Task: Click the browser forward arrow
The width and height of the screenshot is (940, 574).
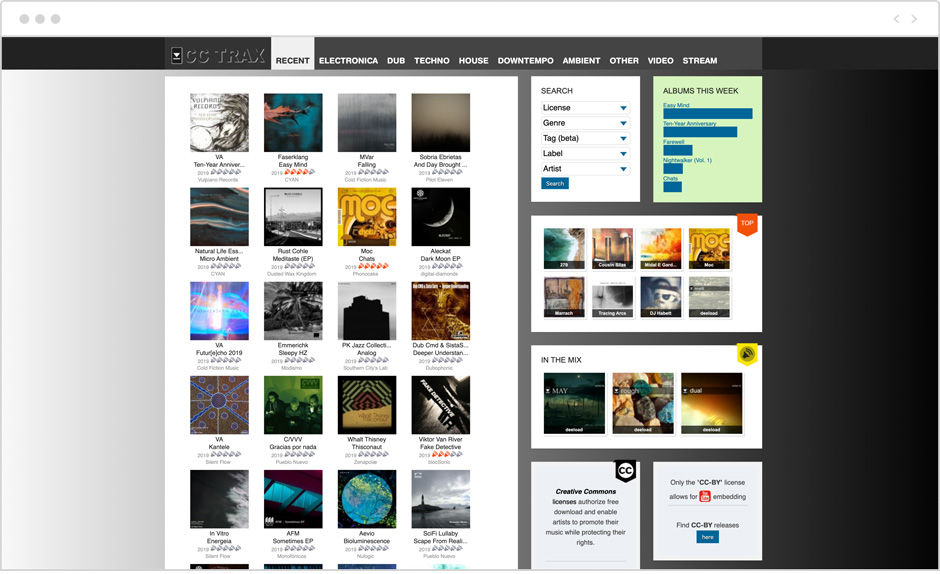Action: click(x=914, y=19)
